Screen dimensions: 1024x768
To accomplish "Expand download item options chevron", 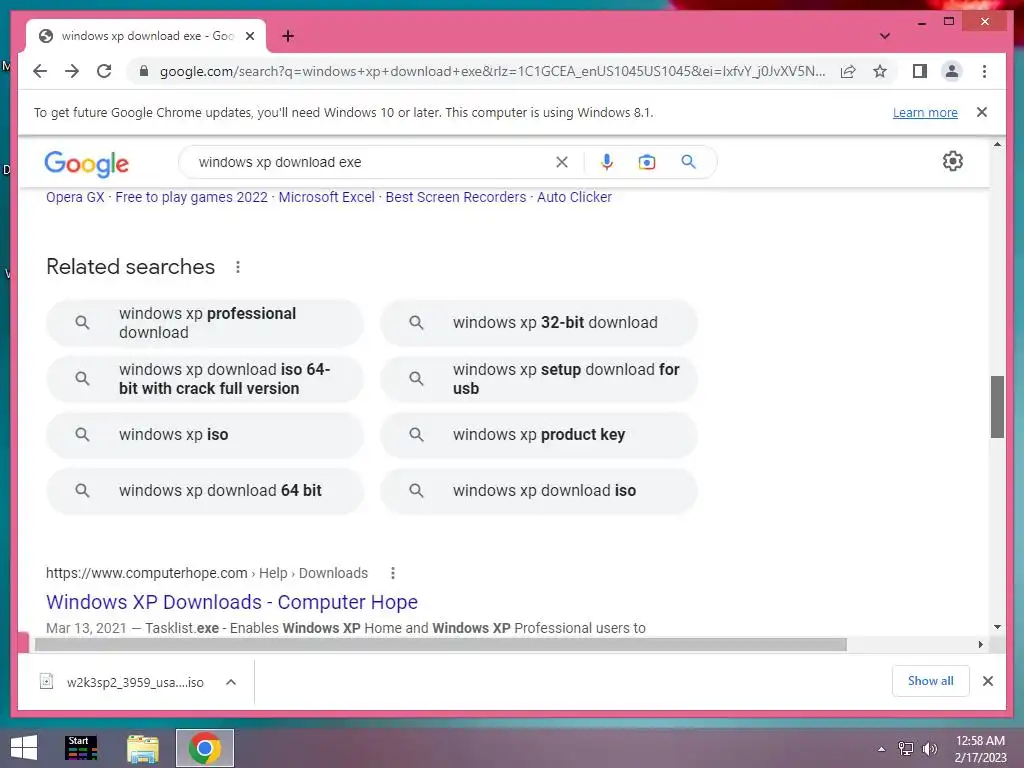I will click(231, 682).
